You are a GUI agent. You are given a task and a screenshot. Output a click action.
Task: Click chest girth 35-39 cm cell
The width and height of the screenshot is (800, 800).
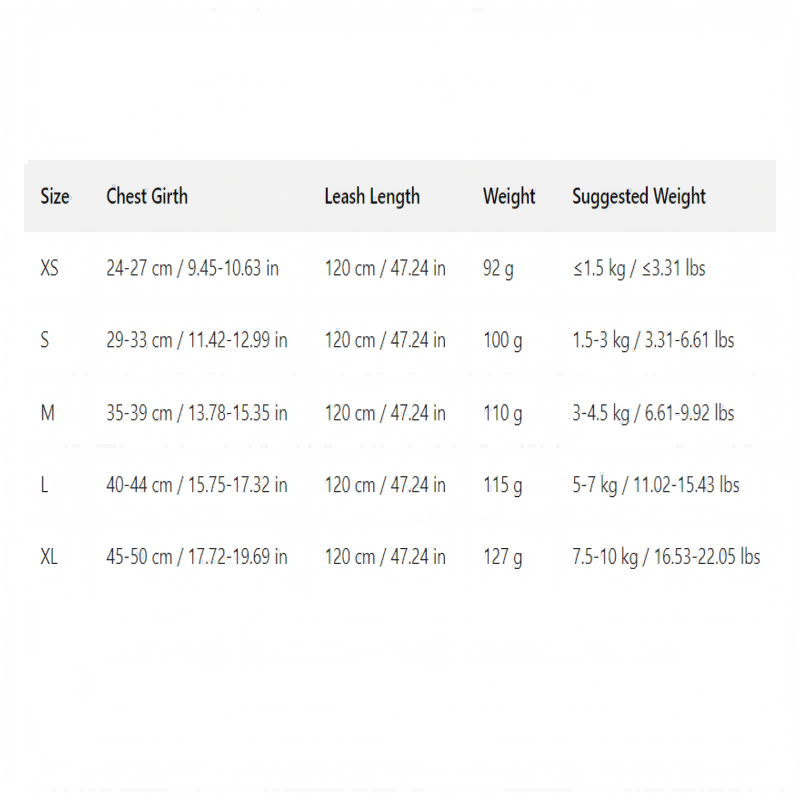[x=196, y=413]
